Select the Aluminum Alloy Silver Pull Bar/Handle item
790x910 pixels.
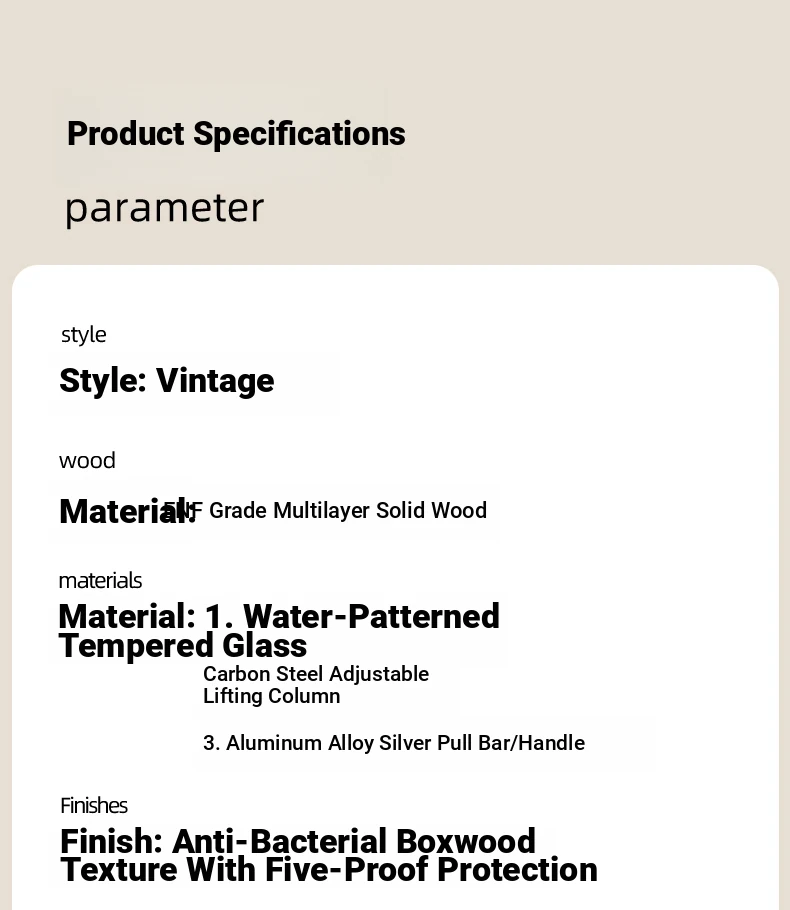394,743
